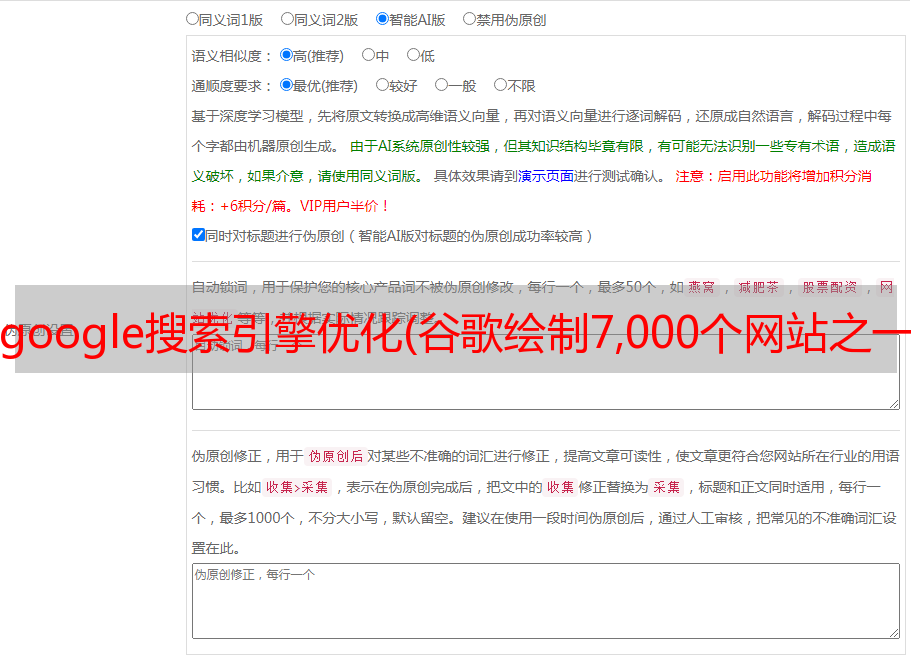Click the 伪原创修正 textarea corner grip

pos(894,633)
